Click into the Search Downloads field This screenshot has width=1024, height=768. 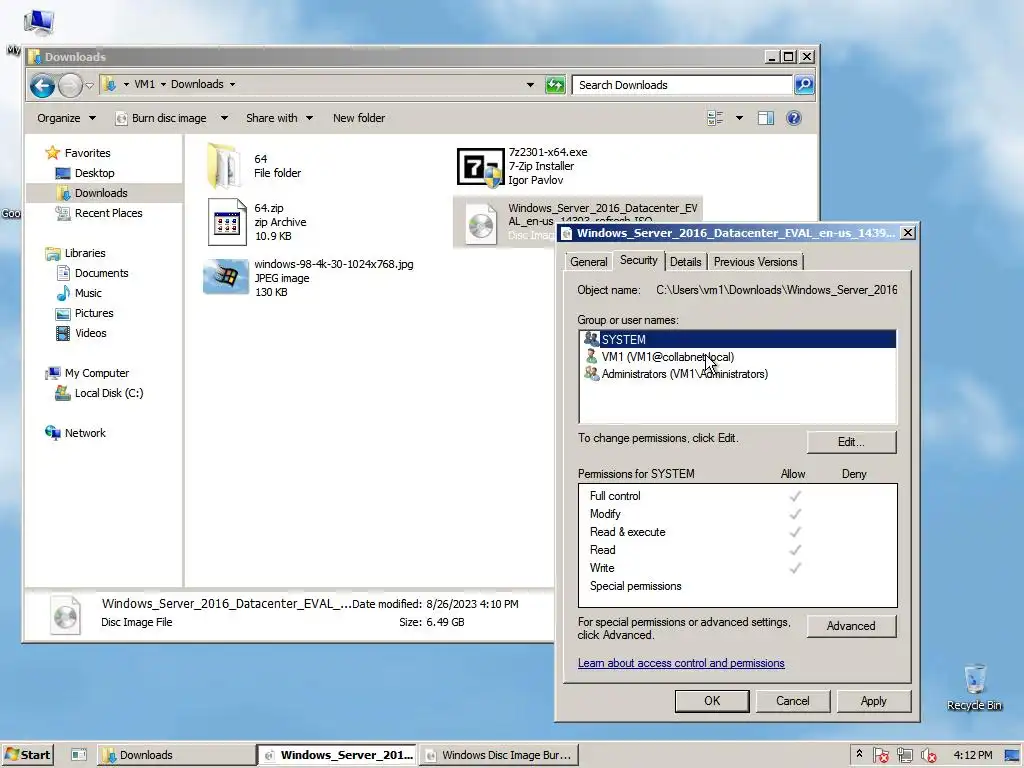point(682,85)
